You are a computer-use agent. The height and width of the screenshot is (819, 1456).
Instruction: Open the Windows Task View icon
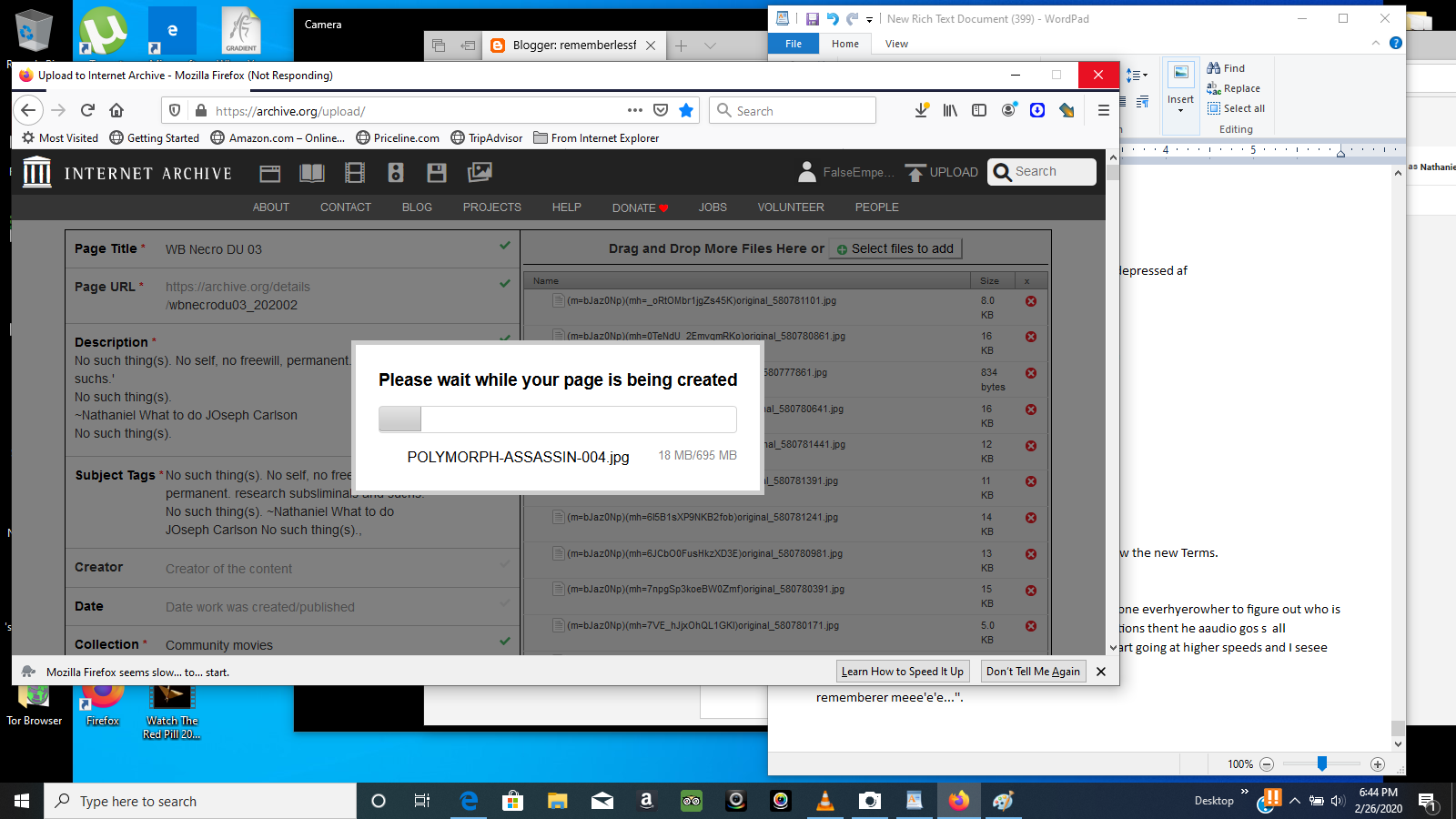click(x=422, y=801)
